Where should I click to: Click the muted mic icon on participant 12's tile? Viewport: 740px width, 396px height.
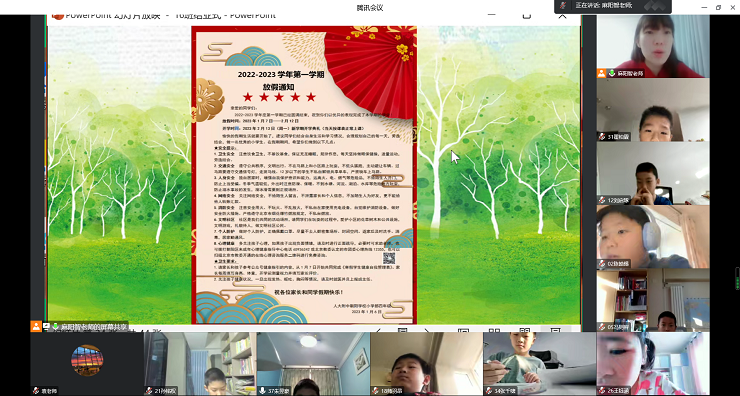(x=602, y=200)
